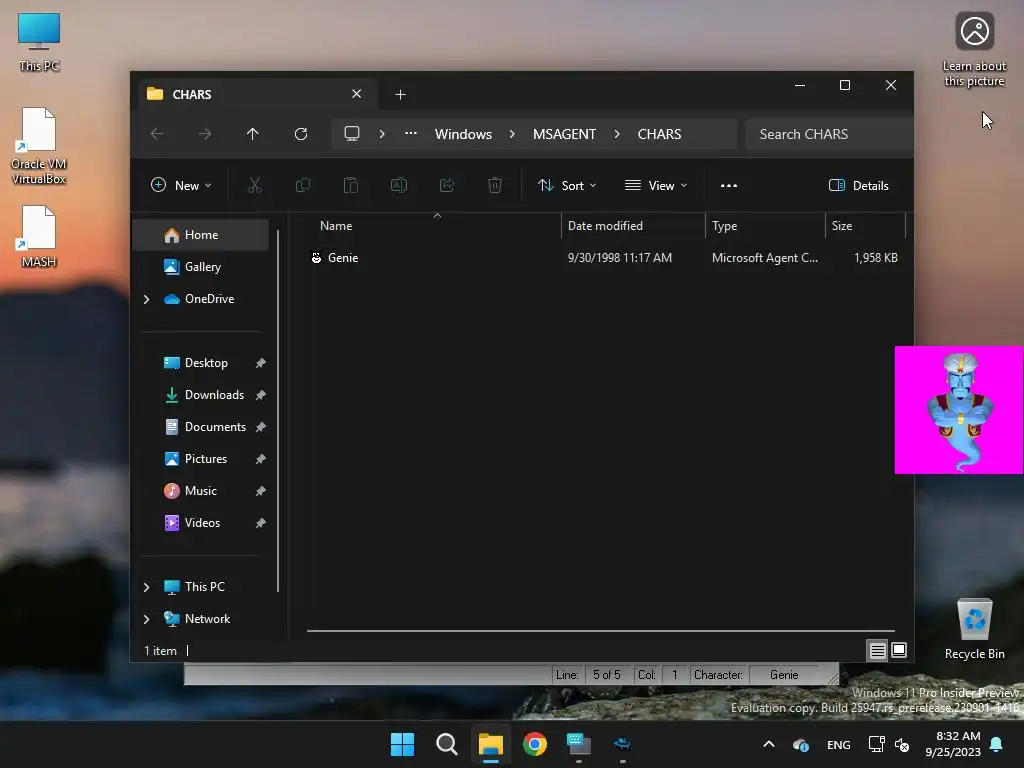Open taskbar Search

pyautogui.click(x=447, y=744)
